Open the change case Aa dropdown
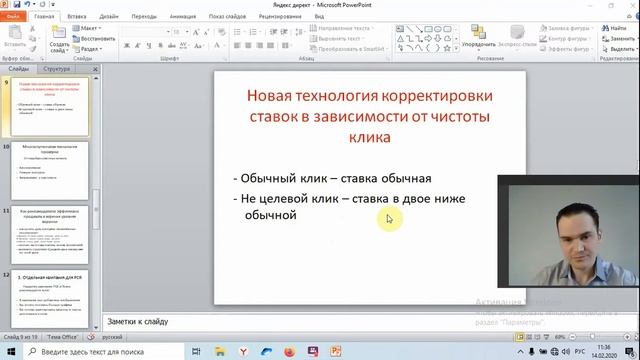 click(199, 45)
